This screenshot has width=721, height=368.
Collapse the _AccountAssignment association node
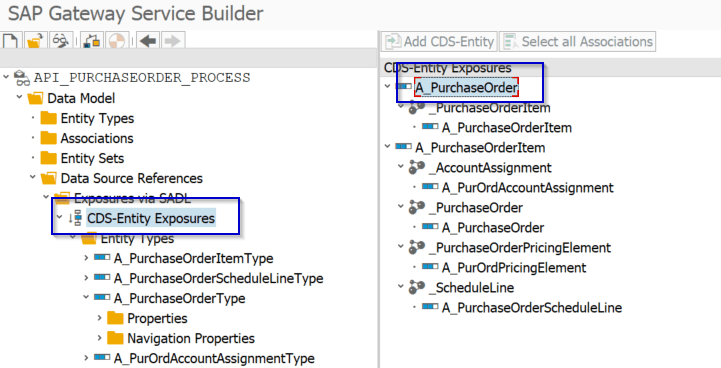click(x=401, y=167)
